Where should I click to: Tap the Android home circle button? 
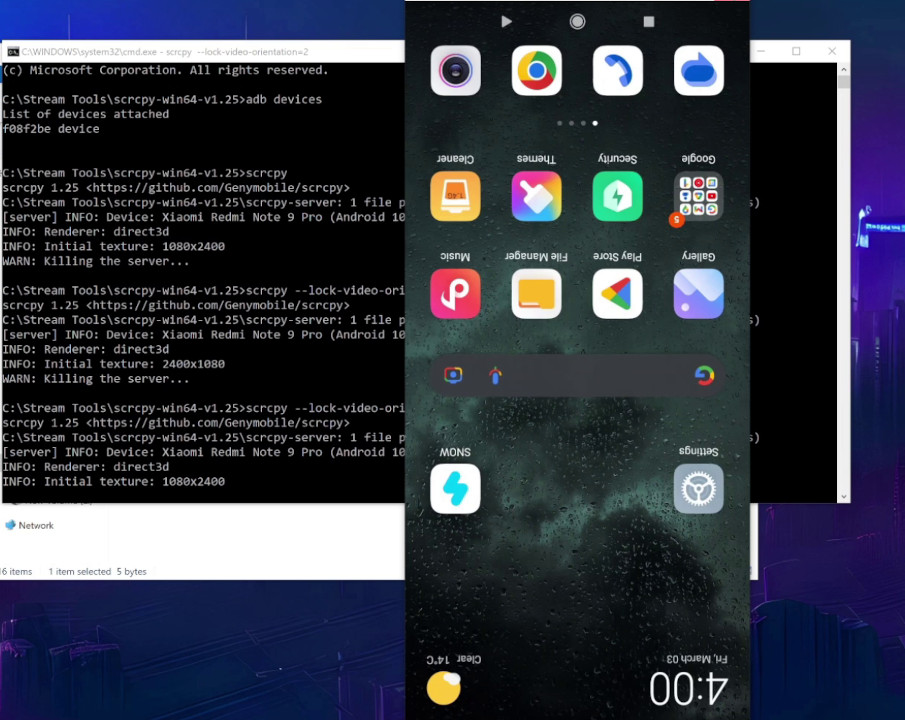point(577,22)
